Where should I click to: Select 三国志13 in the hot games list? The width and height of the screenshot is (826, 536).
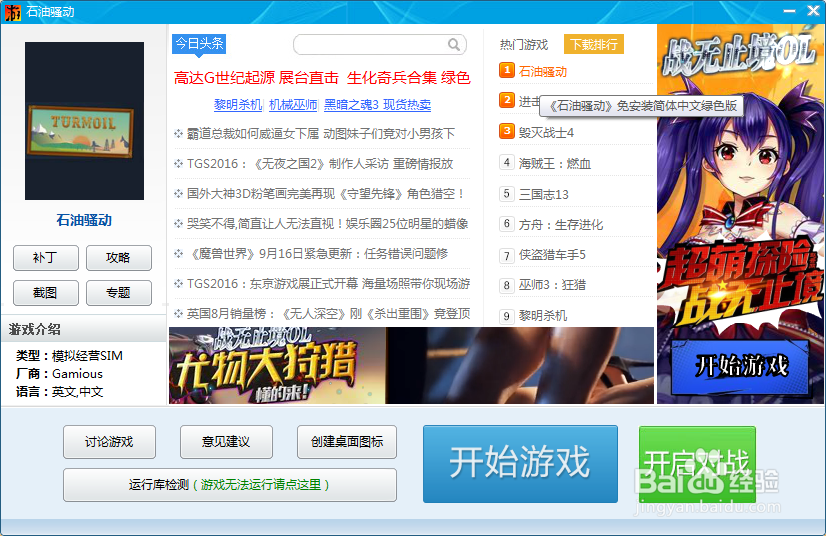click(544, 194)
